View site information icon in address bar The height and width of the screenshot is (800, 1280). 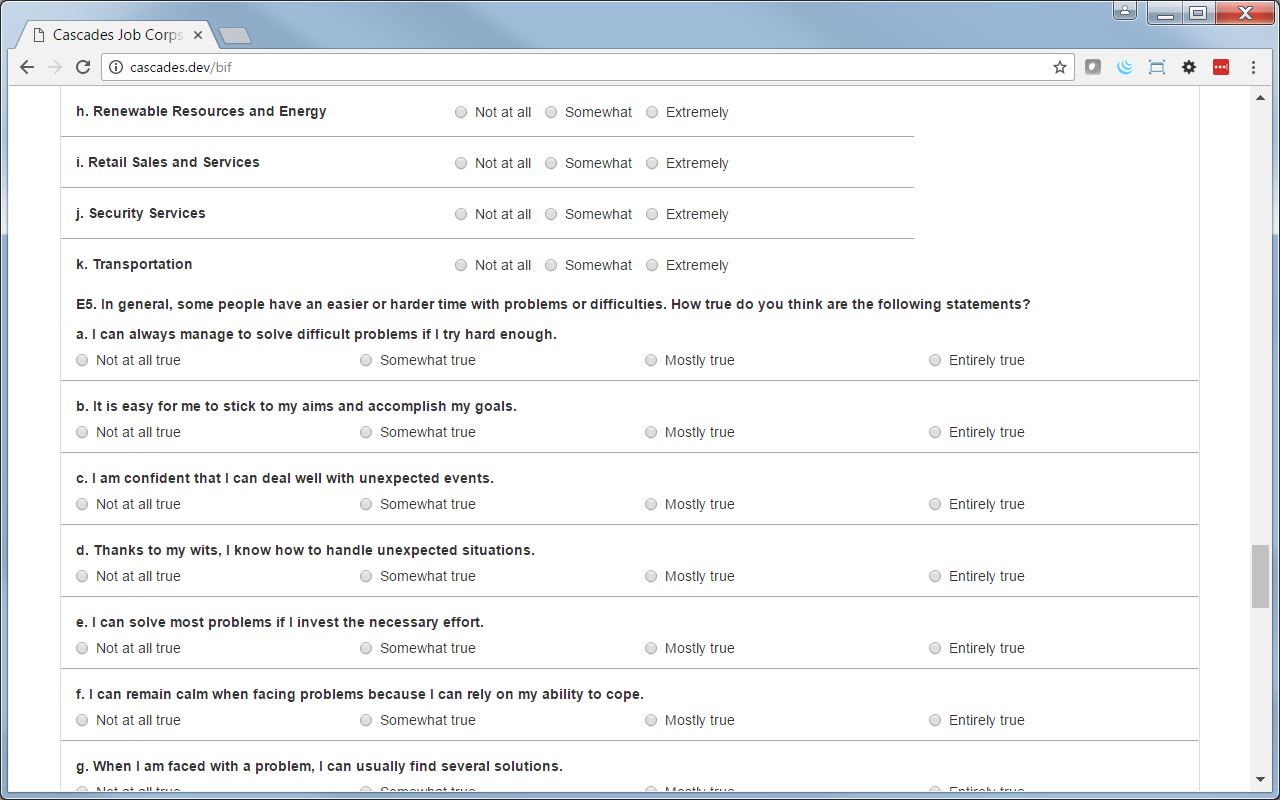coord(116,67)
